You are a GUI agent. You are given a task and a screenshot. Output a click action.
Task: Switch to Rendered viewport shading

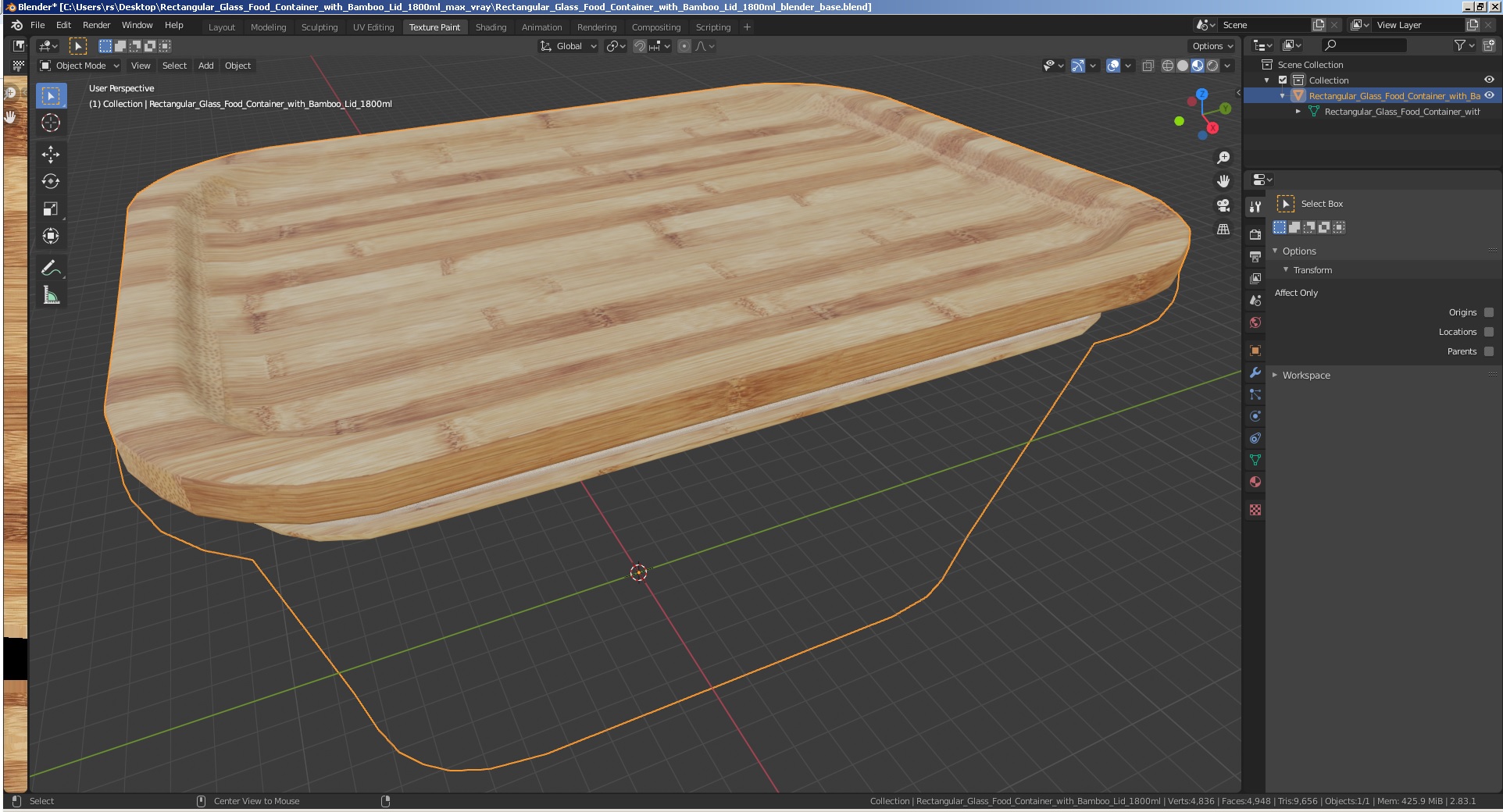[x=1212, y=66]
